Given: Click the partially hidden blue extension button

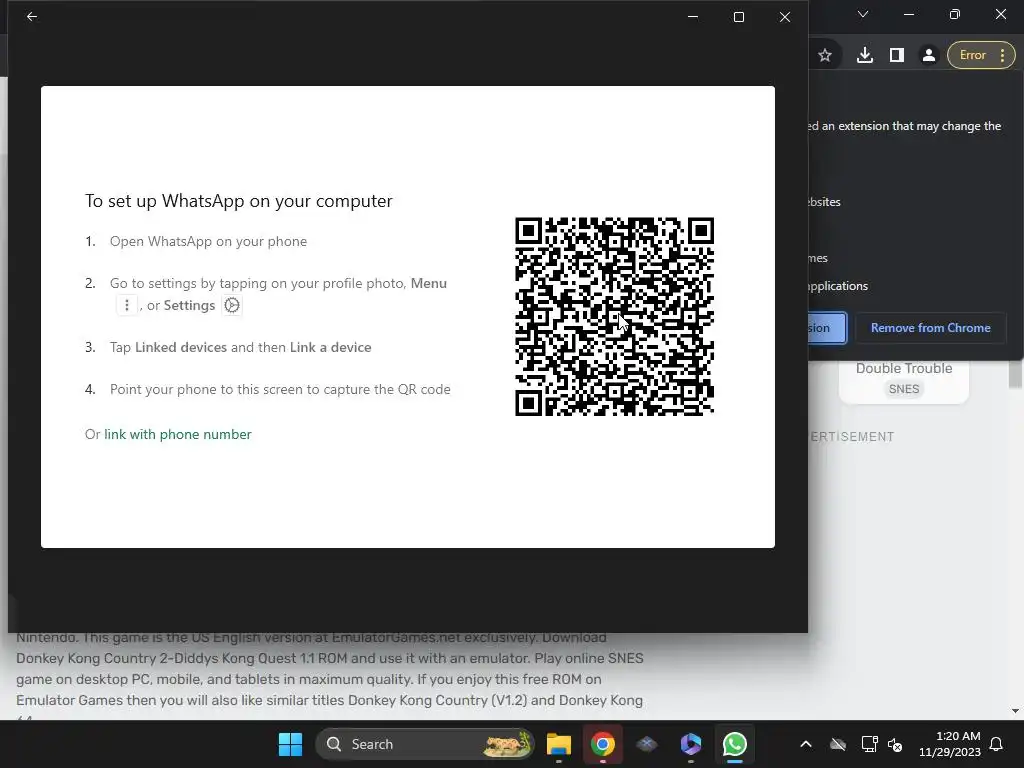Looking at the screenshot, I should coord(827,328).
